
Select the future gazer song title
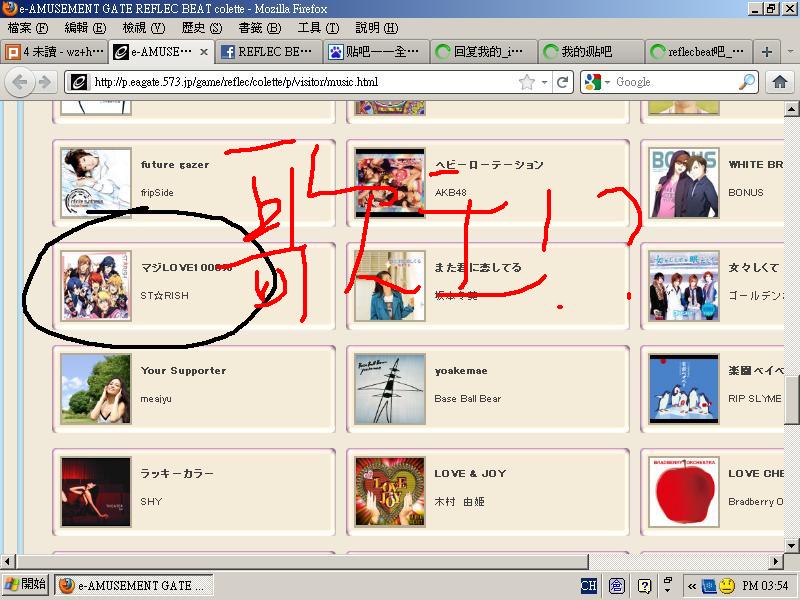[x=175, y=165]
